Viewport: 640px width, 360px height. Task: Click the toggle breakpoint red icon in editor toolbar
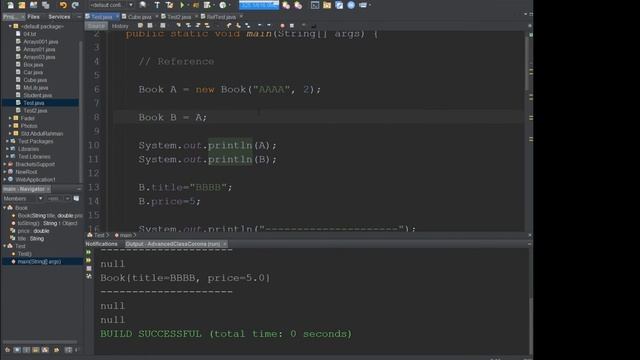pyautogui.click(x=282, y=26)
